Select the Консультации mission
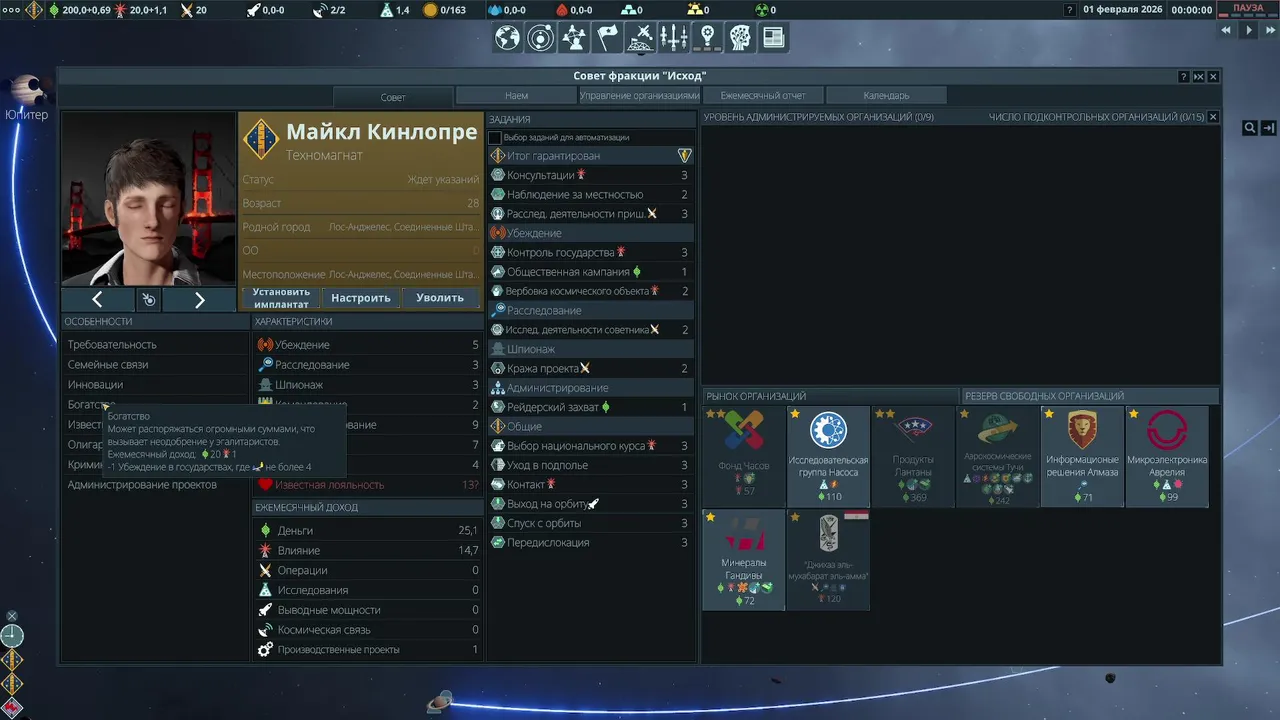The height and width of the screenshot is (720, 1280). (590, 175)
